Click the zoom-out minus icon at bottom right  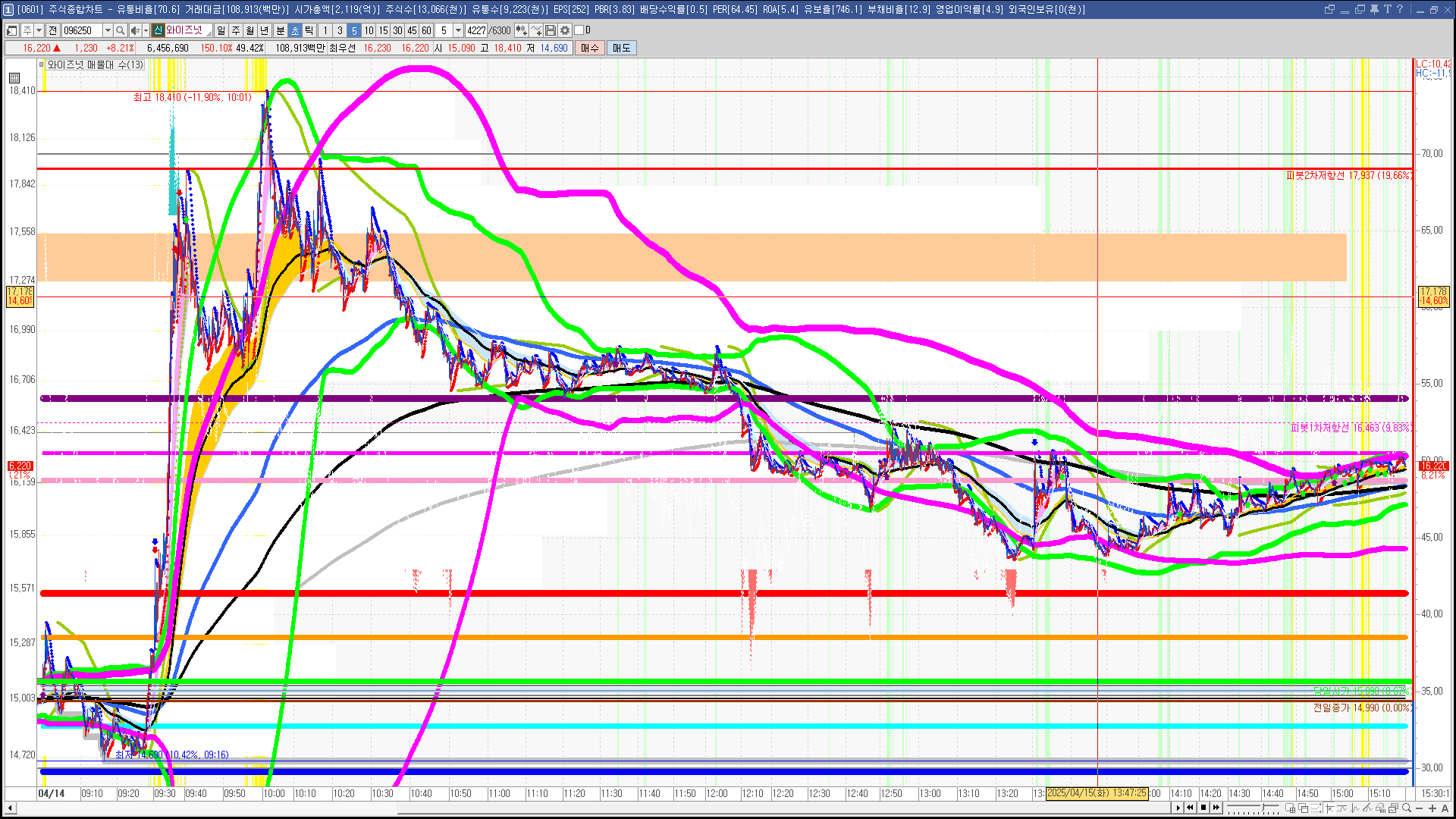click(x=1420, y=808)
